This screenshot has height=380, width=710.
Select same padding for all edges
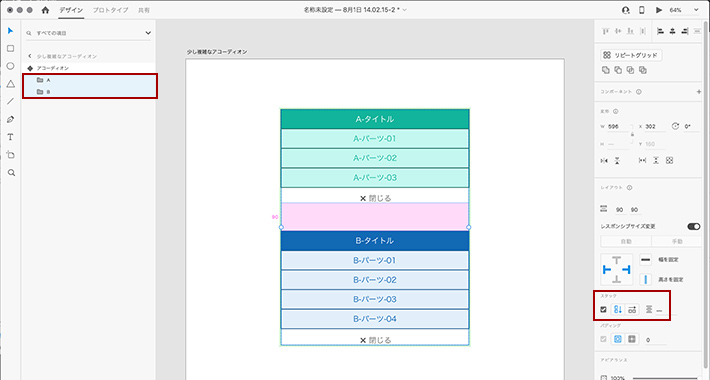(x=618, y=339)
